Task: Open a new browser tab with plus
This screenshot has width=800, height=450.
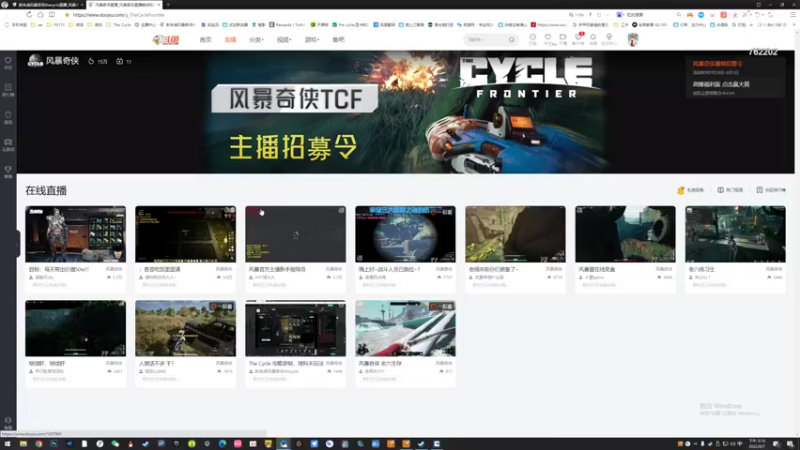Action: (x=168, y=5)
